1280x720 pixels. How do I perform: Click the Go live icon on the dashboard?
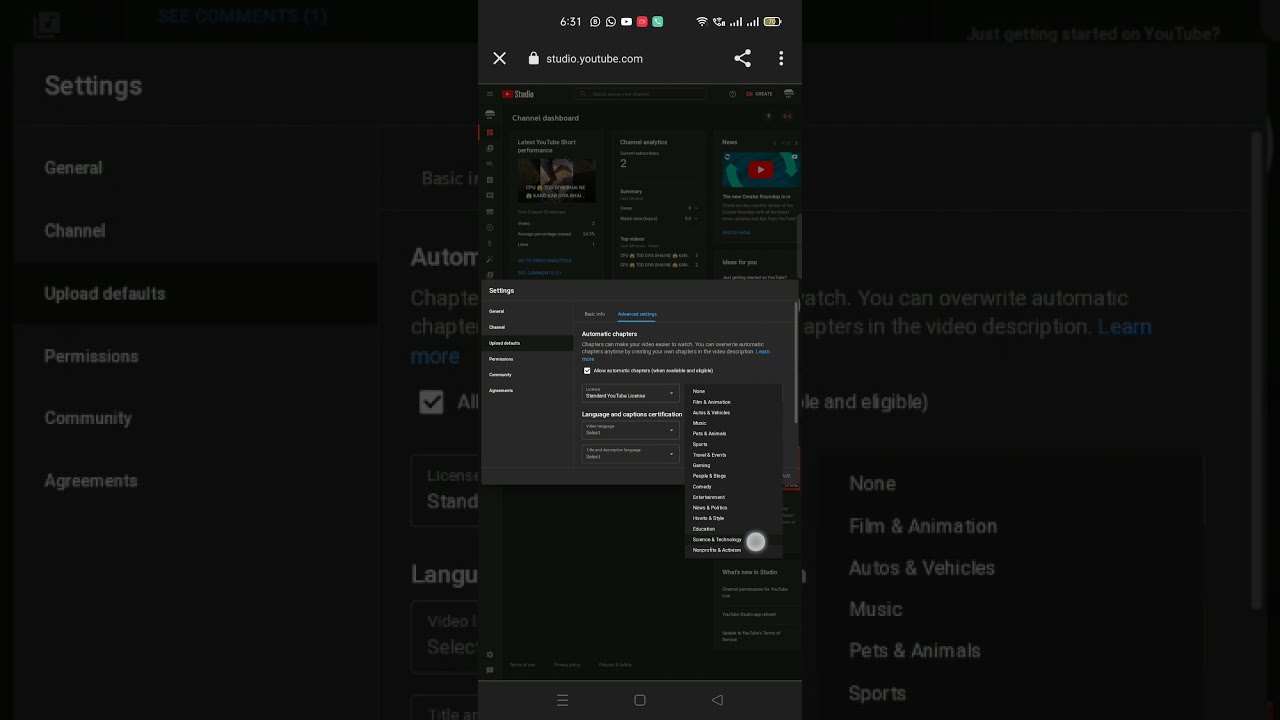click(787, 117)
